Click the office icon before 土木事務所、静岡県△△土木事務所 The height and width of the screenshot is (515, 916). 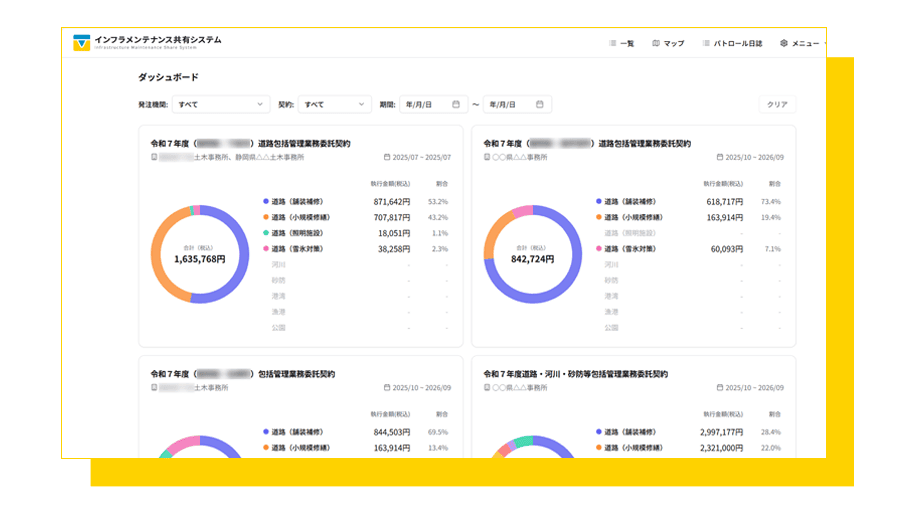pyautogui.click(x=154, y=157)
